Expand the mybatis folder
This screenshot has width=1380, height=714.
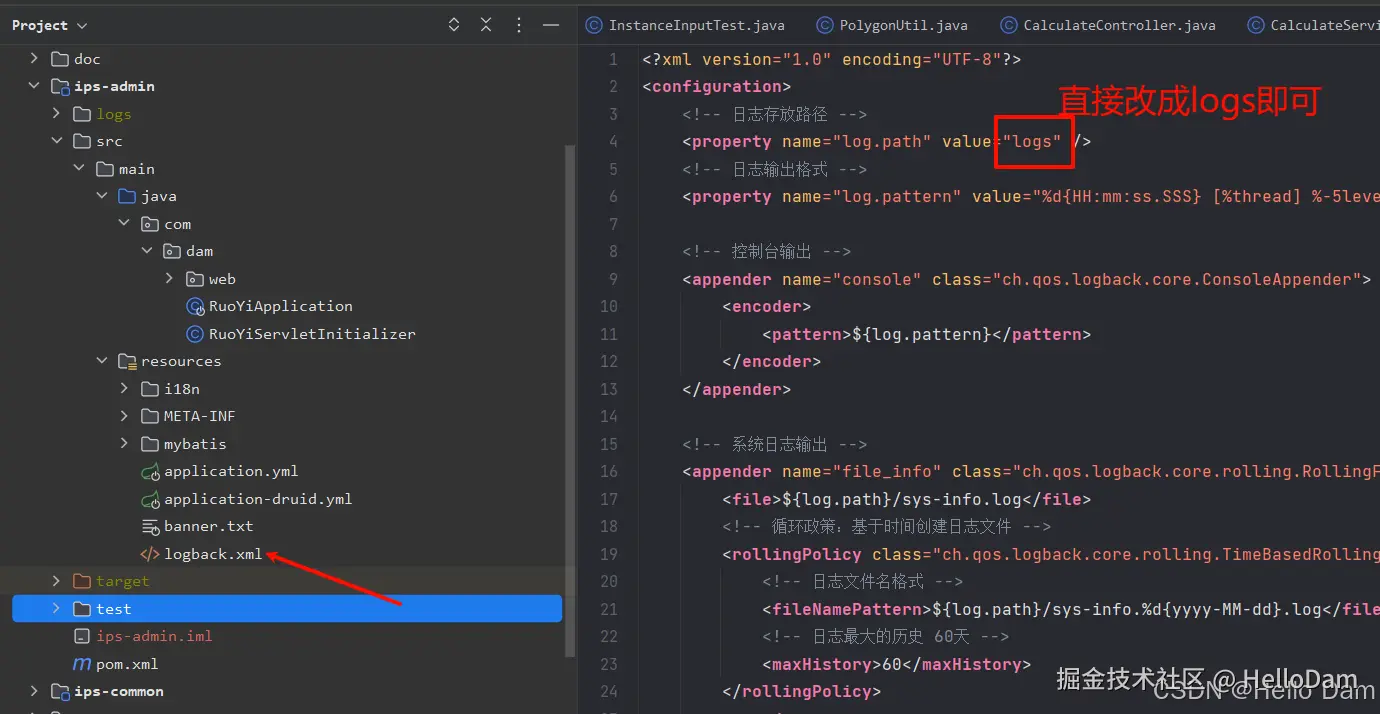[x=124, y=444]
